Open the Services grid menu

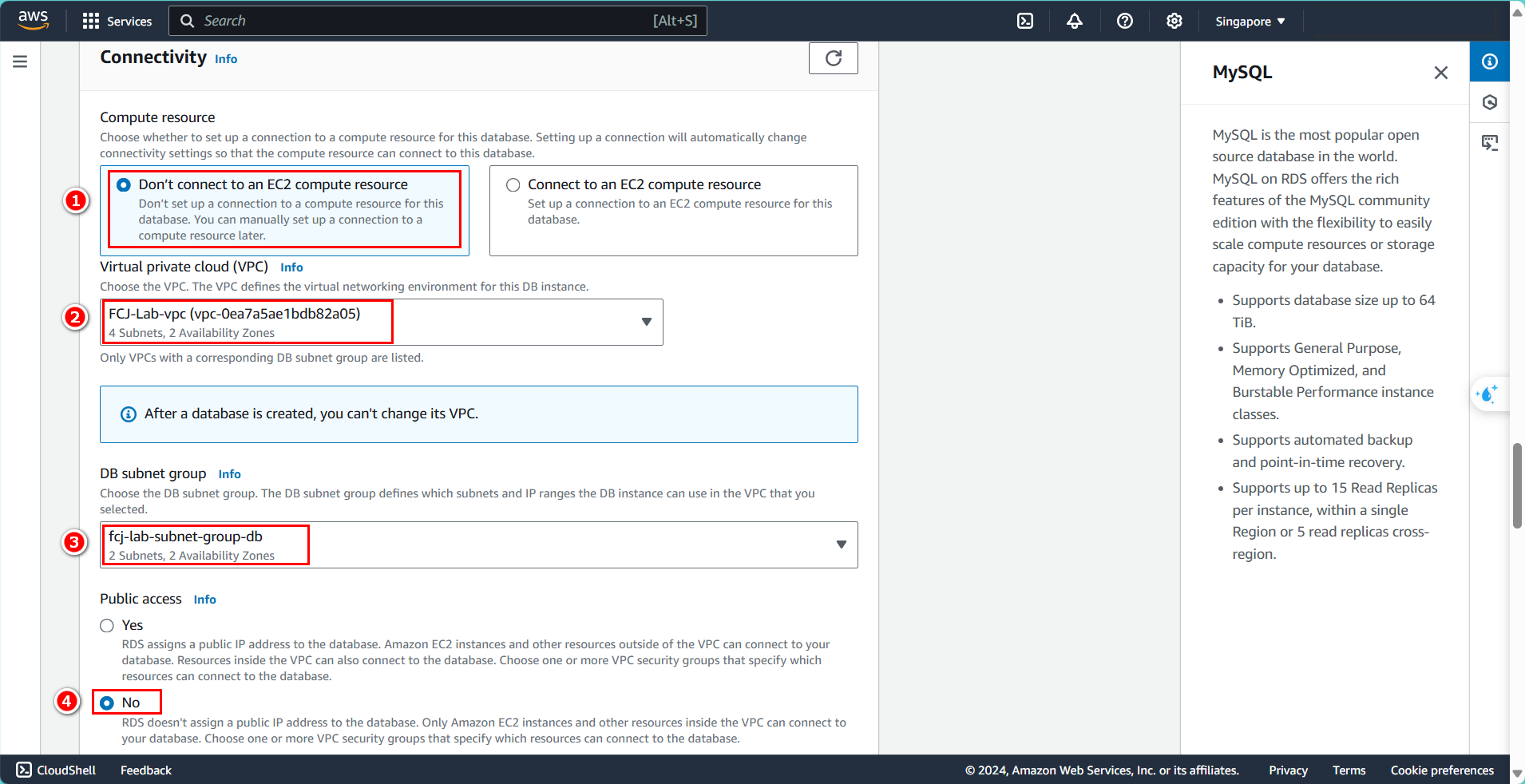[x=117, y=21]
